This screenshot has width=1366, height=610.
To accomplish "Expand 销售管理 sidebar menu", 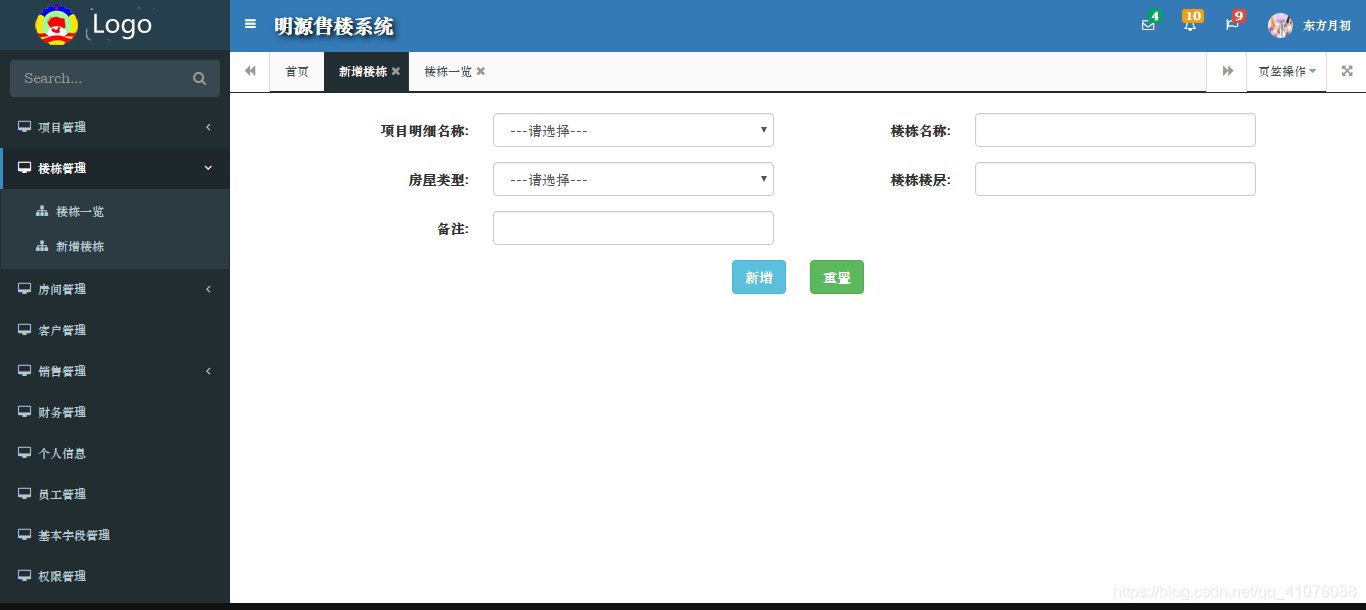I will point(115,371).
